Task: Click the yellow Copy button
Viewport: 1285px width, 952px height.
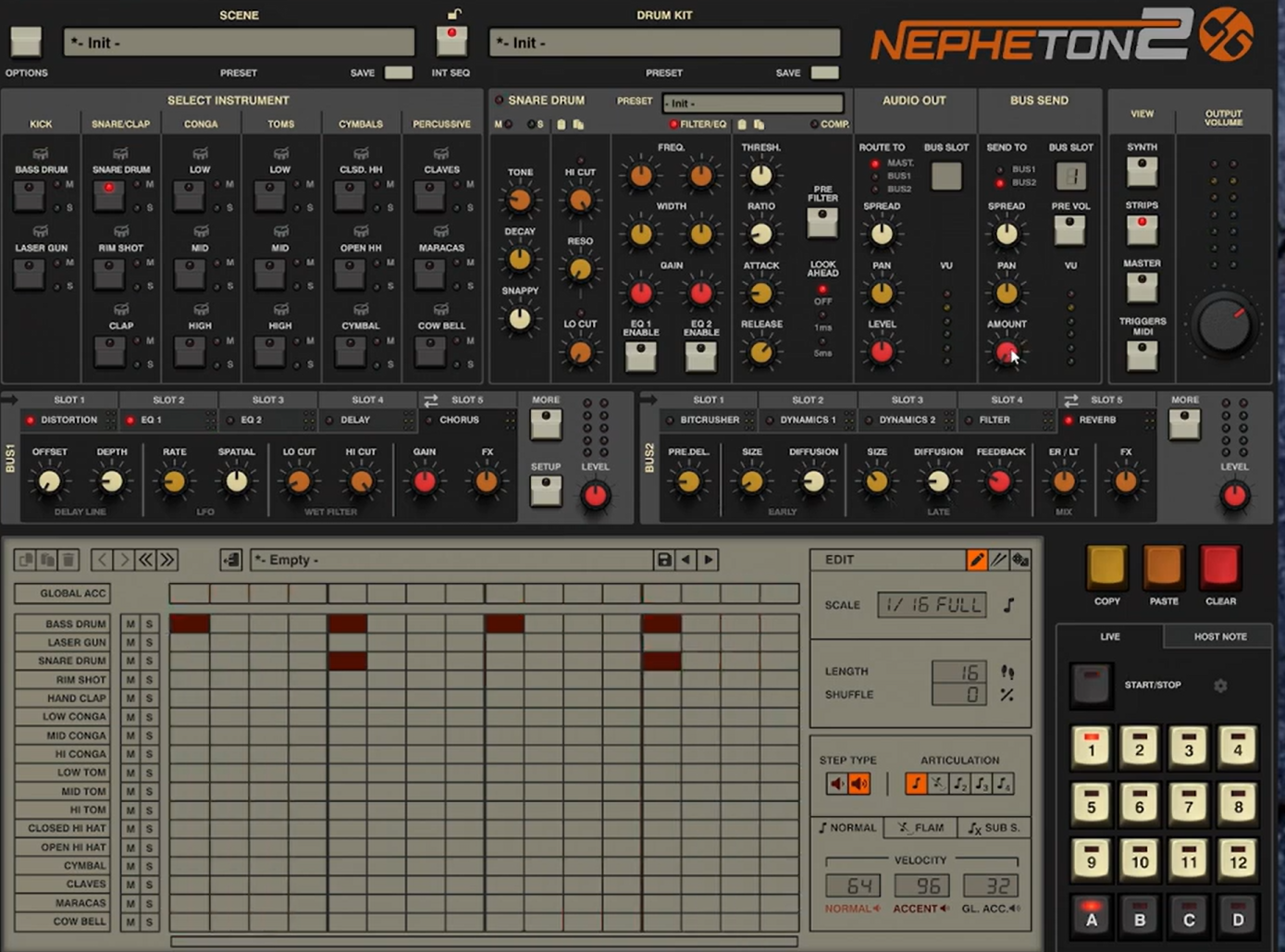Action: (1106, 567)
